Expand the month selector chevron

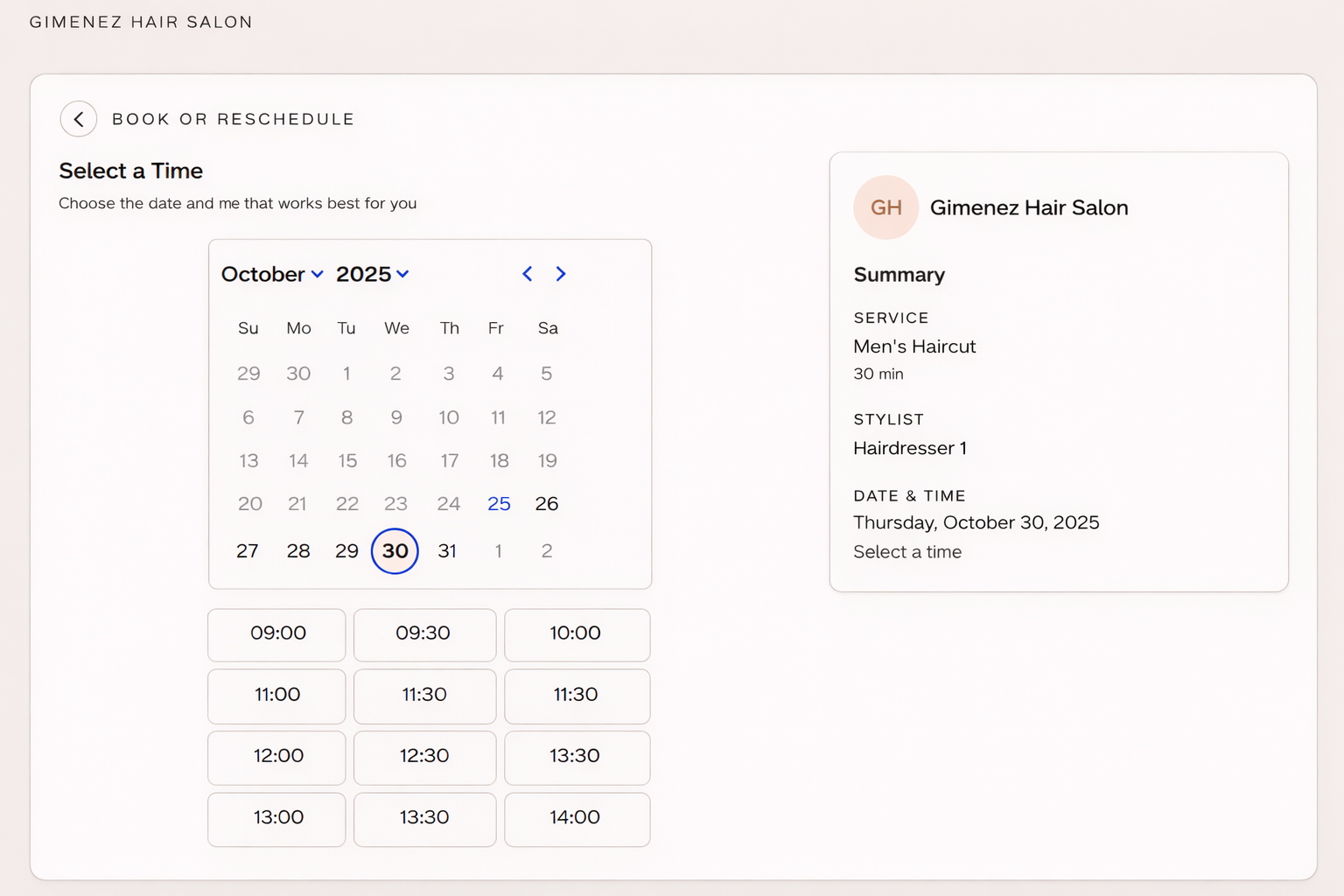click(x=317, y=275)
